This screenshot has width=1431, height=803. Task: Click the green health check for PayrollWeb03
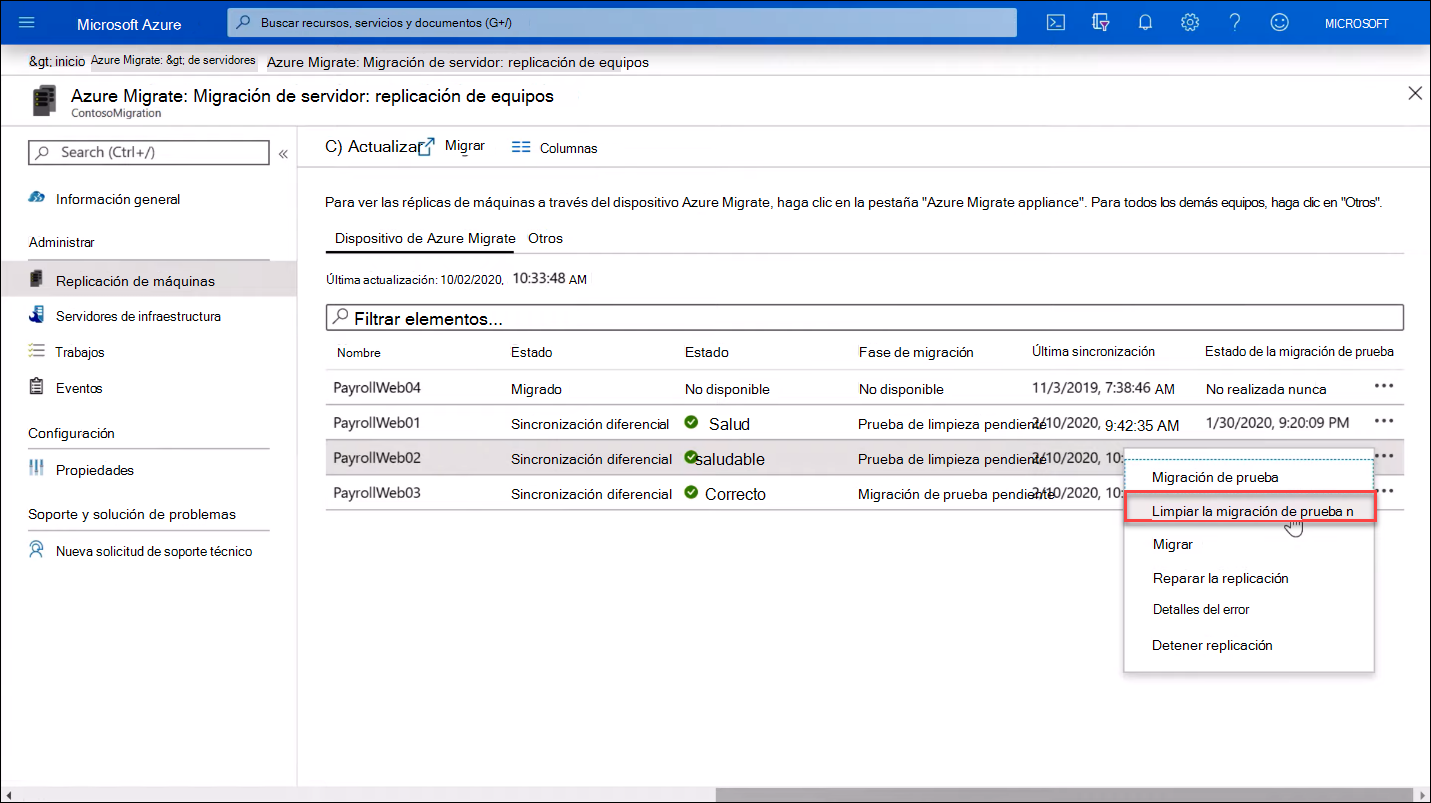(691, 492)
